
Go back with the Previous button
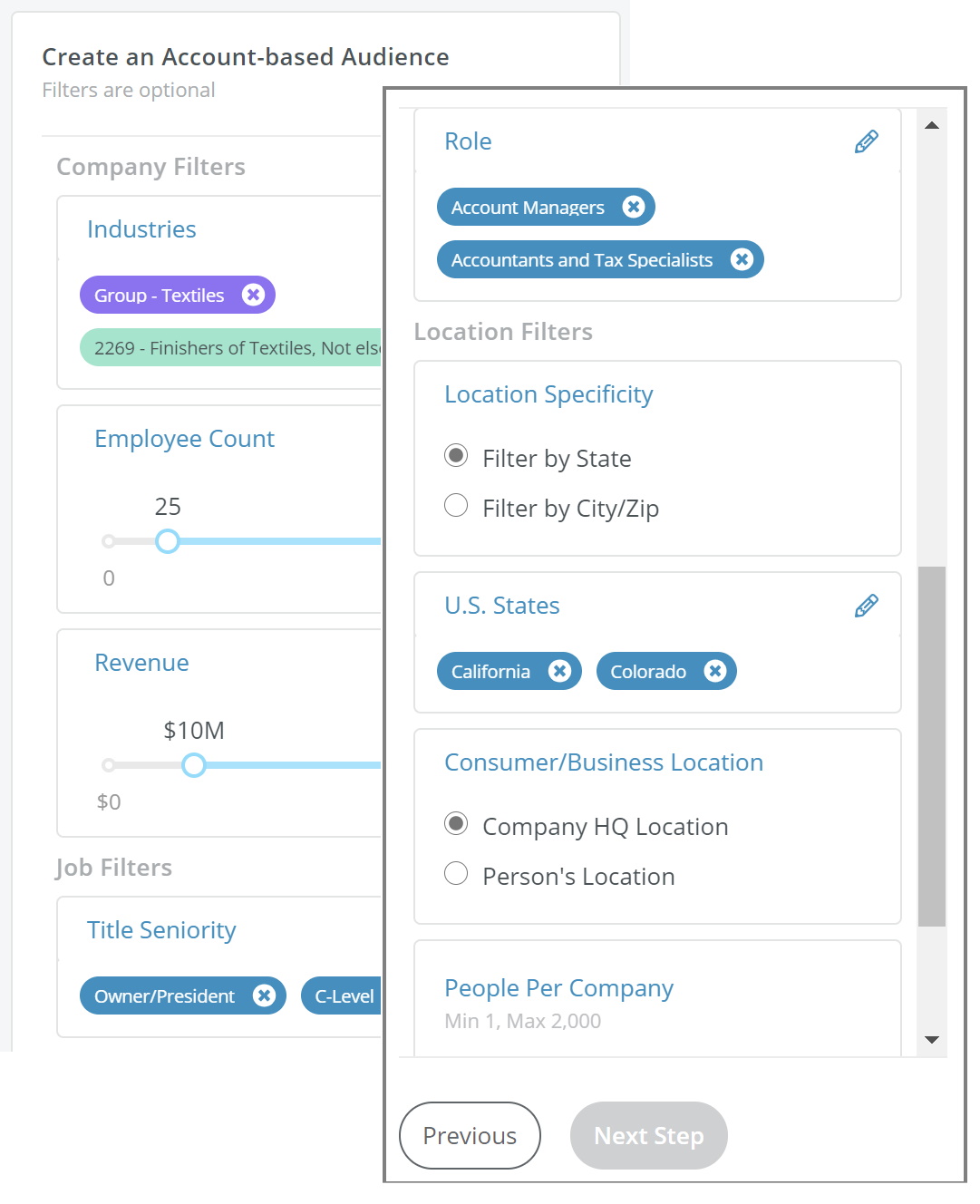[x=470, y=1135]
